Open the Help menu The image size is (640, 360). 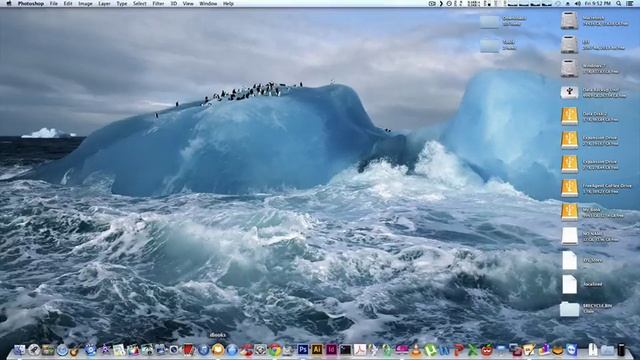pos(228,3)
